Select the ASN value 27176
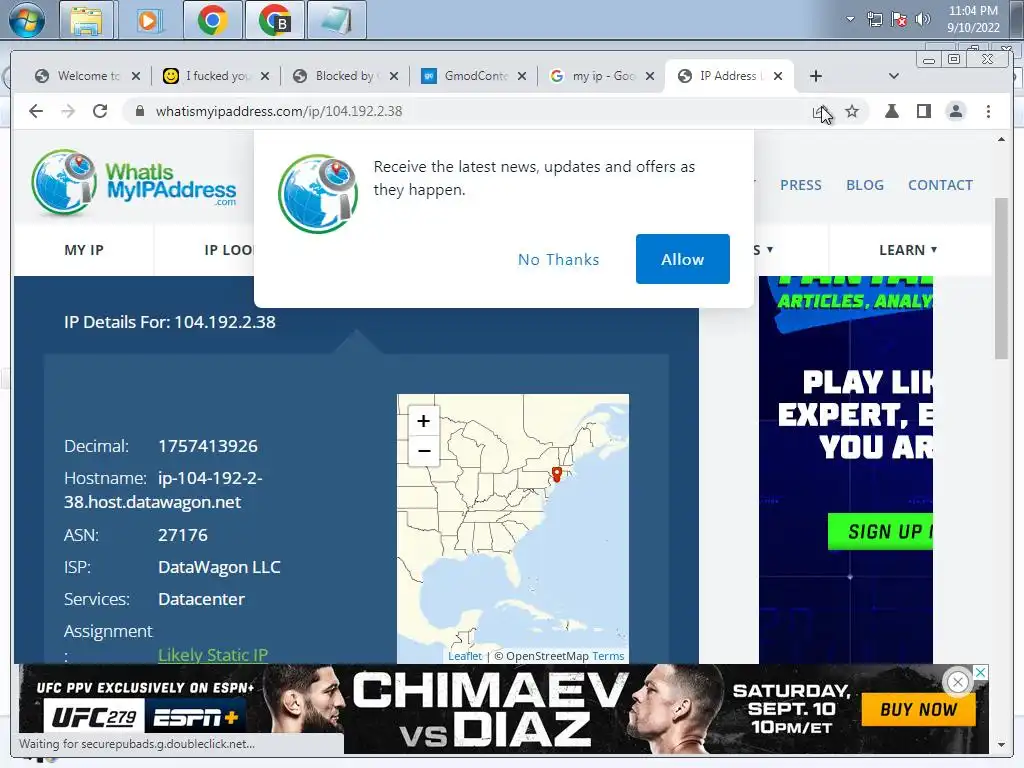This screenshot has height=768, width=1024. point(183,535)
